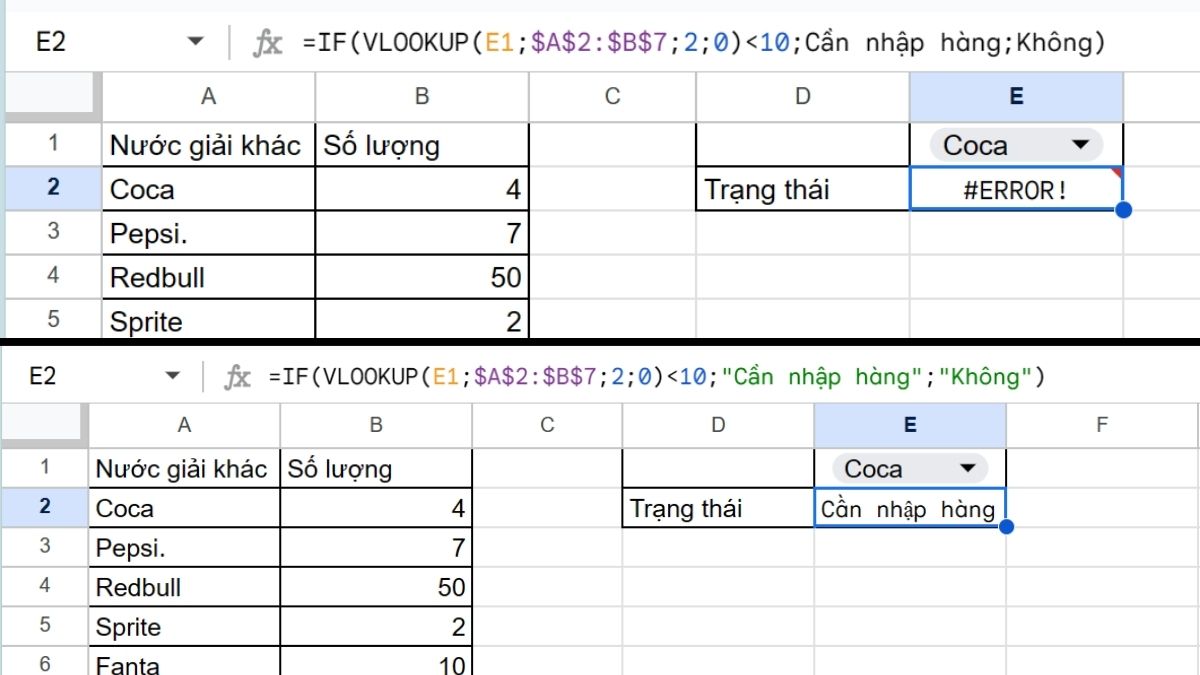Viewport: 1200px width, 675px height.
Task: Select column D header in bottom sheet
Action: [x=718, y=425]
